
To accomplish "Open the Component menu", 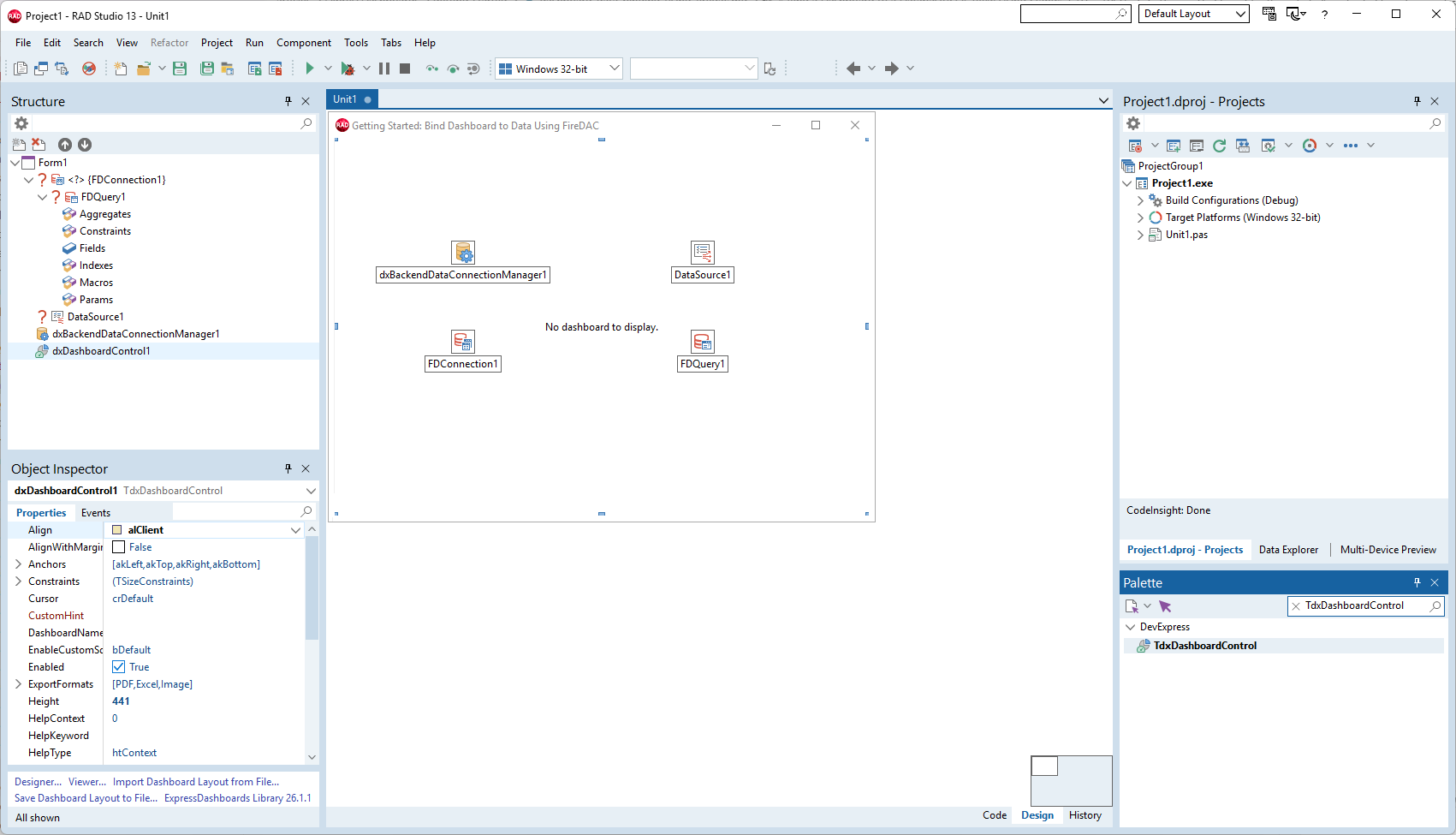I will (x=304, y=42).
